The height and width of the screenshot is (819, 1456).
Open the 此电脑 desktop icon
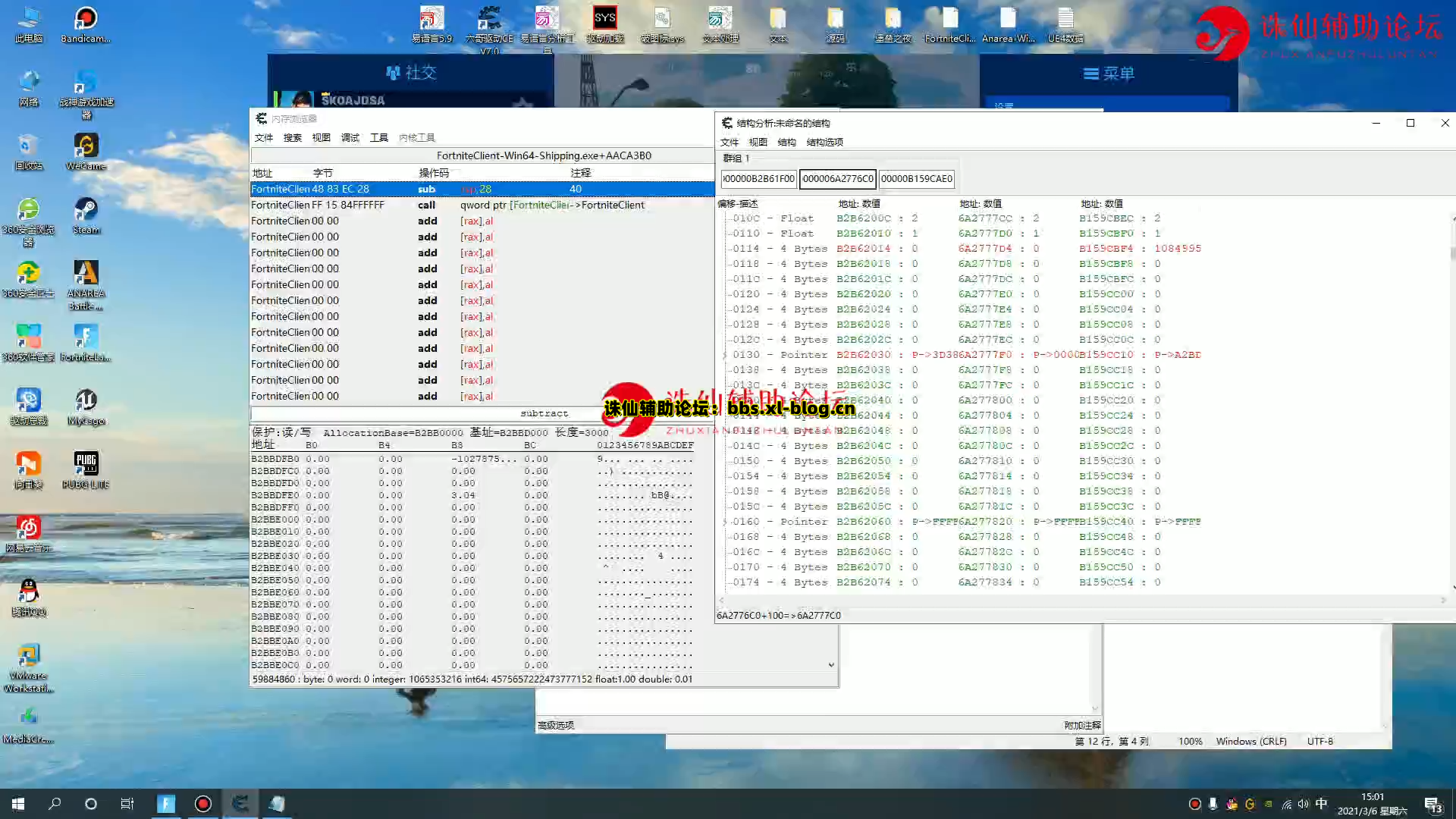click(29, 24)
